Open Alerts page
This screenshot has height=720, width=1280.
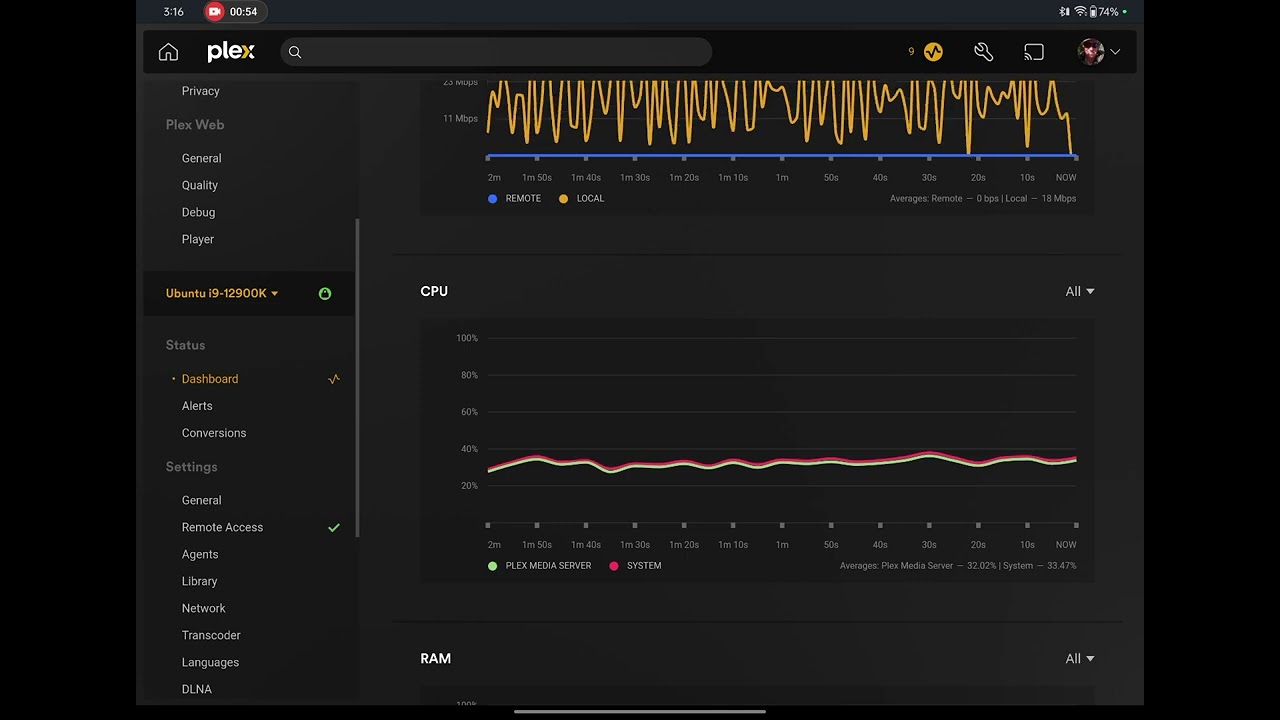(x=197, y=406)
